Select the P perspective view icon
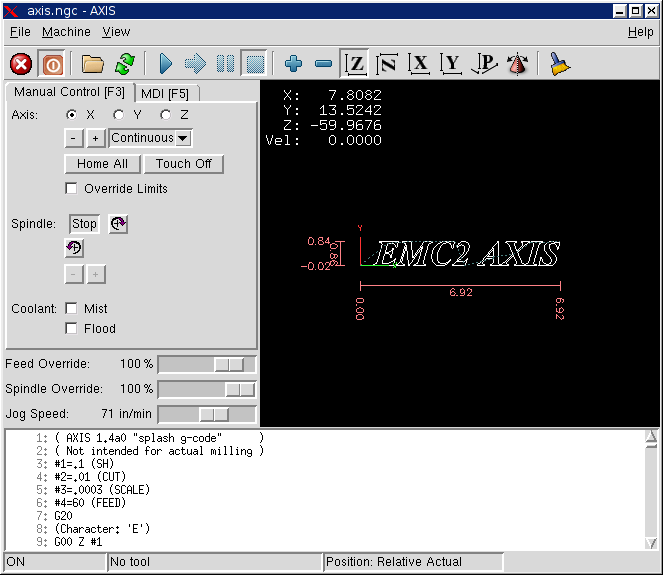The height and width of the screenshot is (575, 663). 485,64
